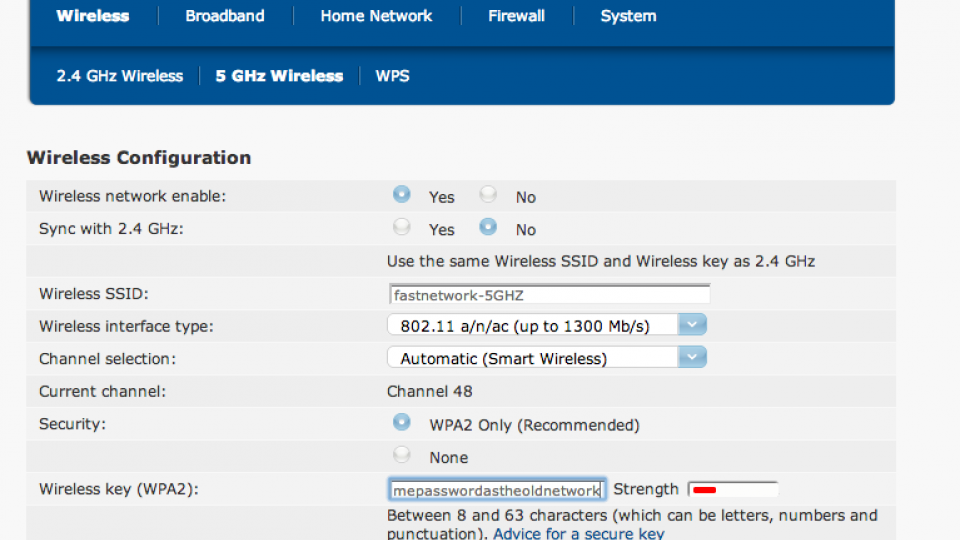Open the Advice for a secure key link

click(579, 533)
